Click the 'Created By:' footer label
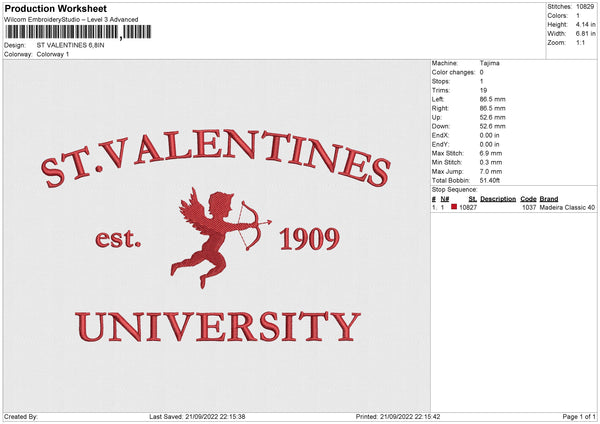Screen dimensions: 600x424 [x=21, y=417]
